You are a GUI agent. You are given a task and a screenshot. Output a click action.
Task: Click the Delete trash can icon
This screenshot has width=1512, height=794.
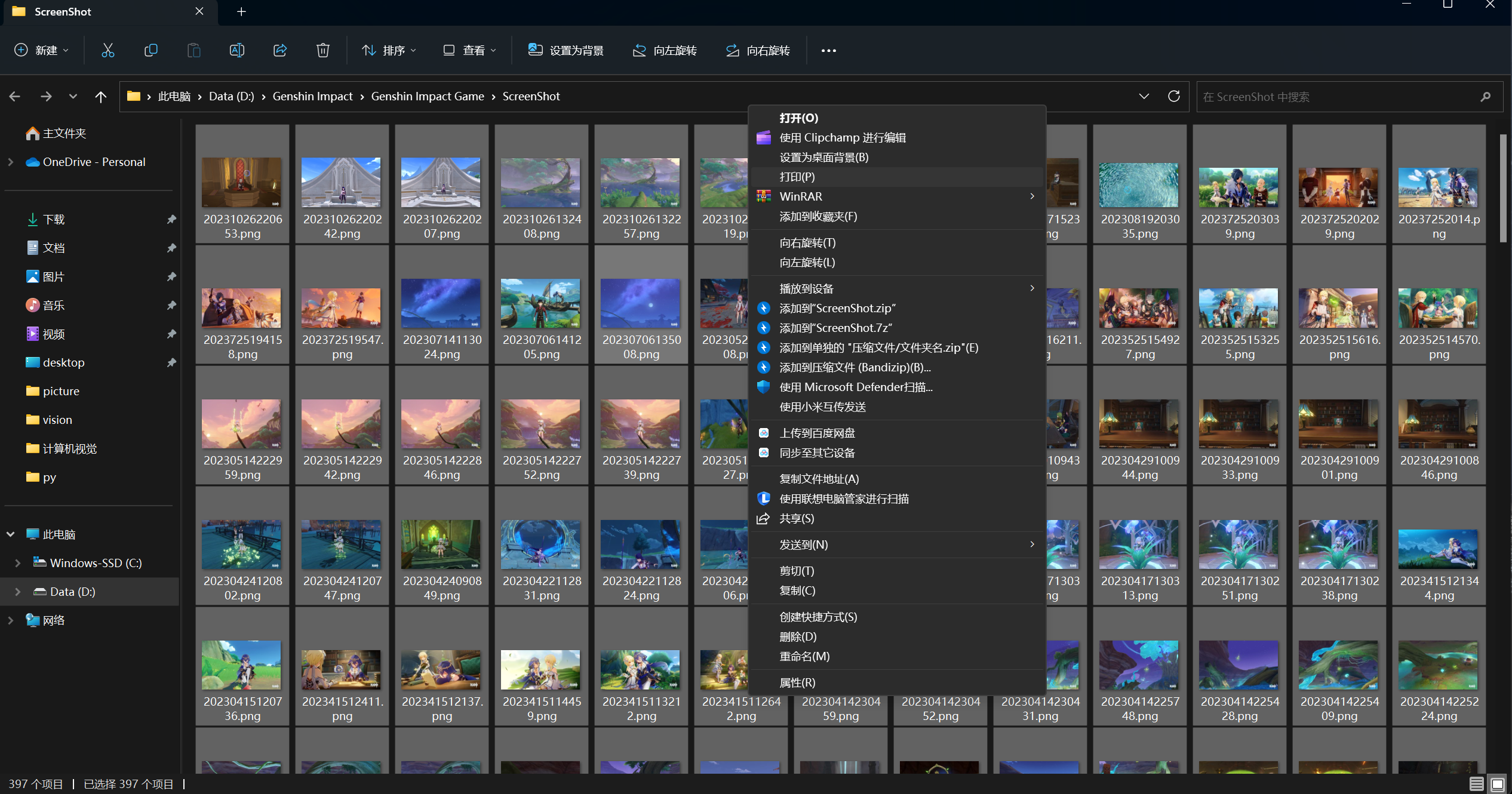(323, 51)
